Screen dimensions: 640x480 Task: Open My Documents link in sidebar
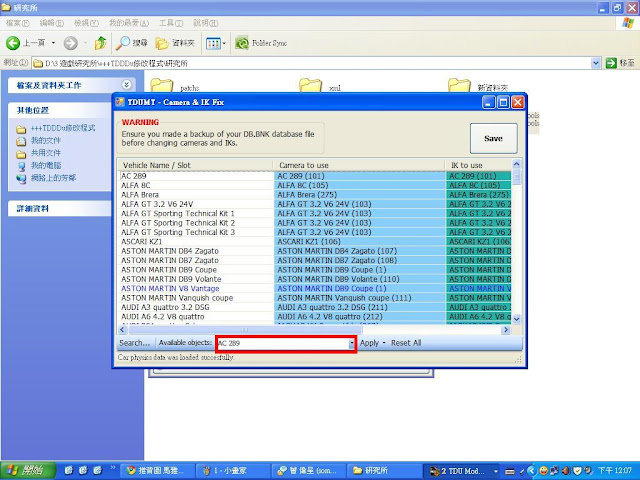click(46, 141)
